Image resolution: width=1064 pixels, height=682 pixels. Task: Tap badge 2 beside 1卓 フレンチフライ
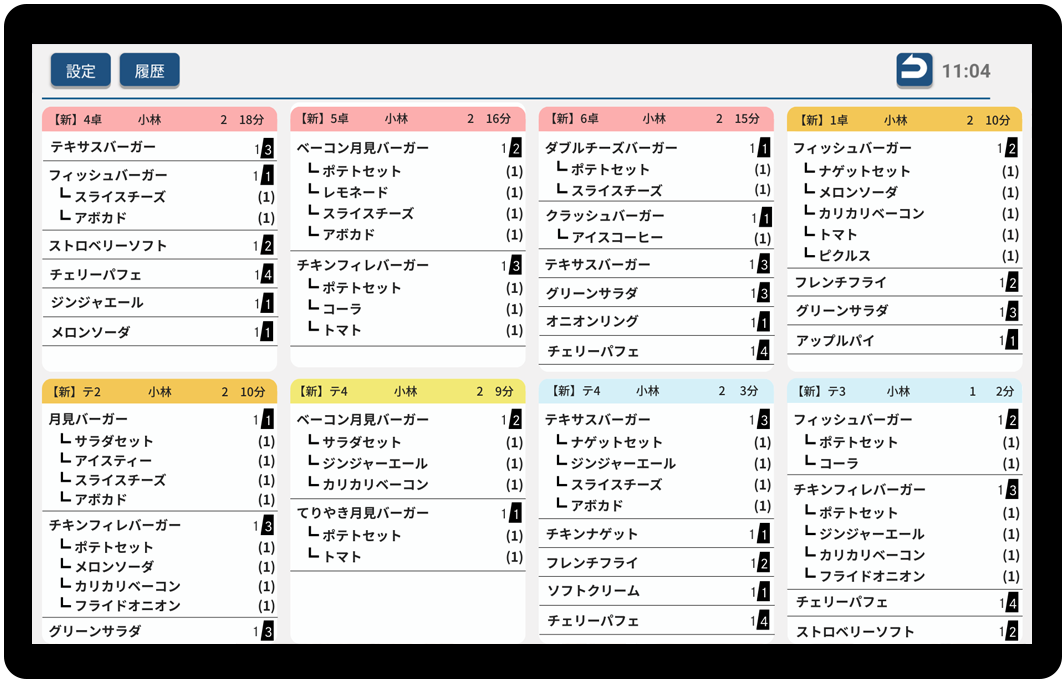pos(1012,282)
